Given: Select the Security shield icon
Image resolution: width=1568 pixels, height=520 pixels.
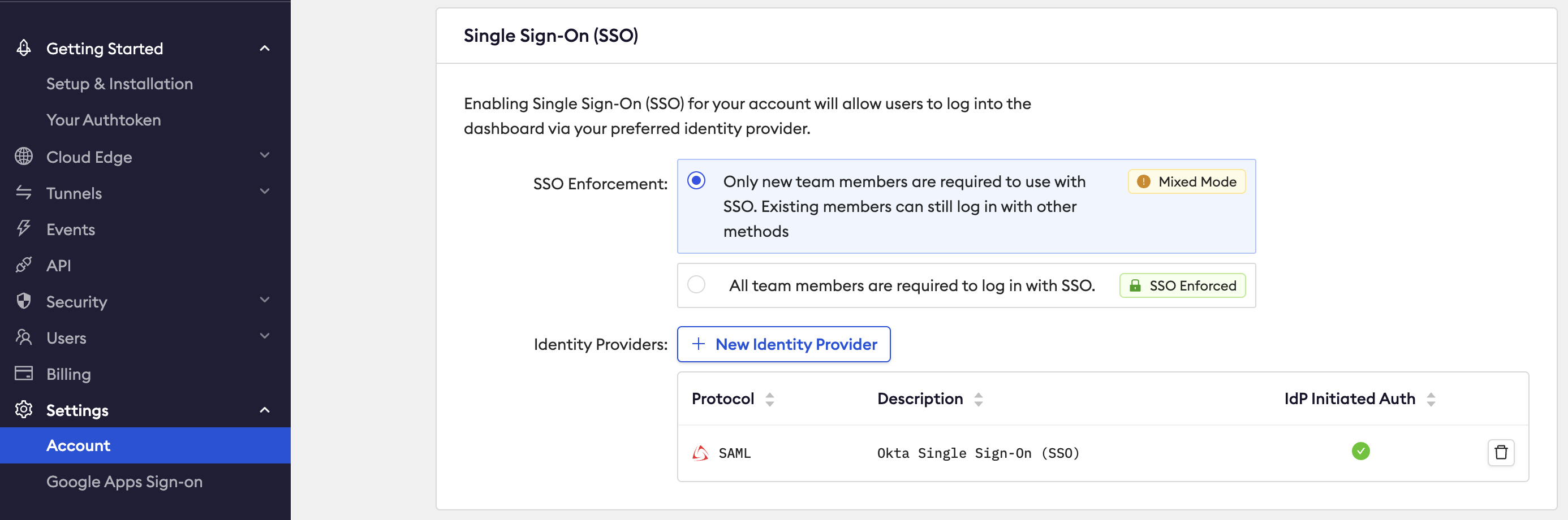Looking at the screenshot, I should click(24, 301).
